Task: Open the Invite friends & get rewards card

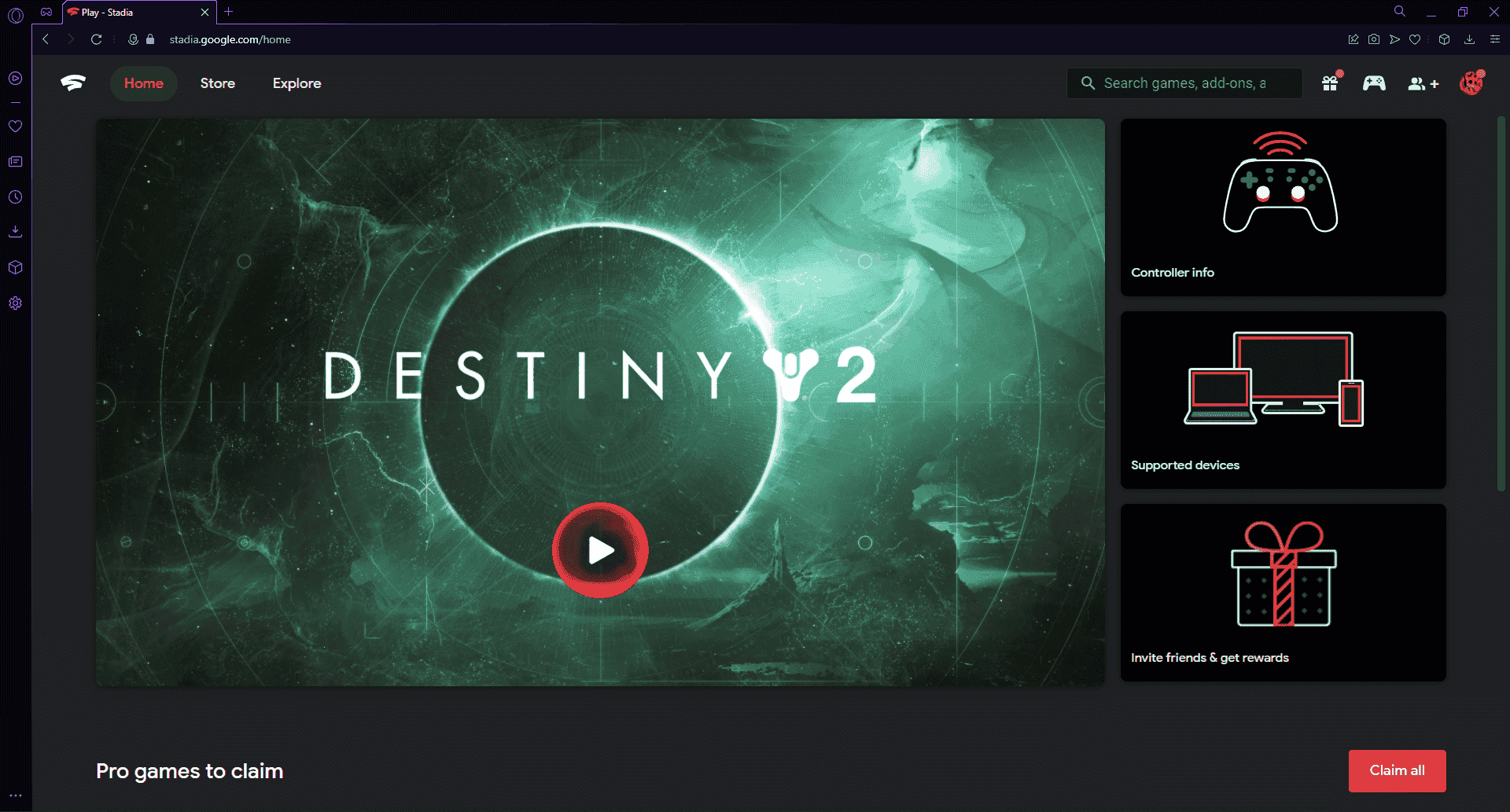Action: pyautogui.click(x=1282, y=592)
